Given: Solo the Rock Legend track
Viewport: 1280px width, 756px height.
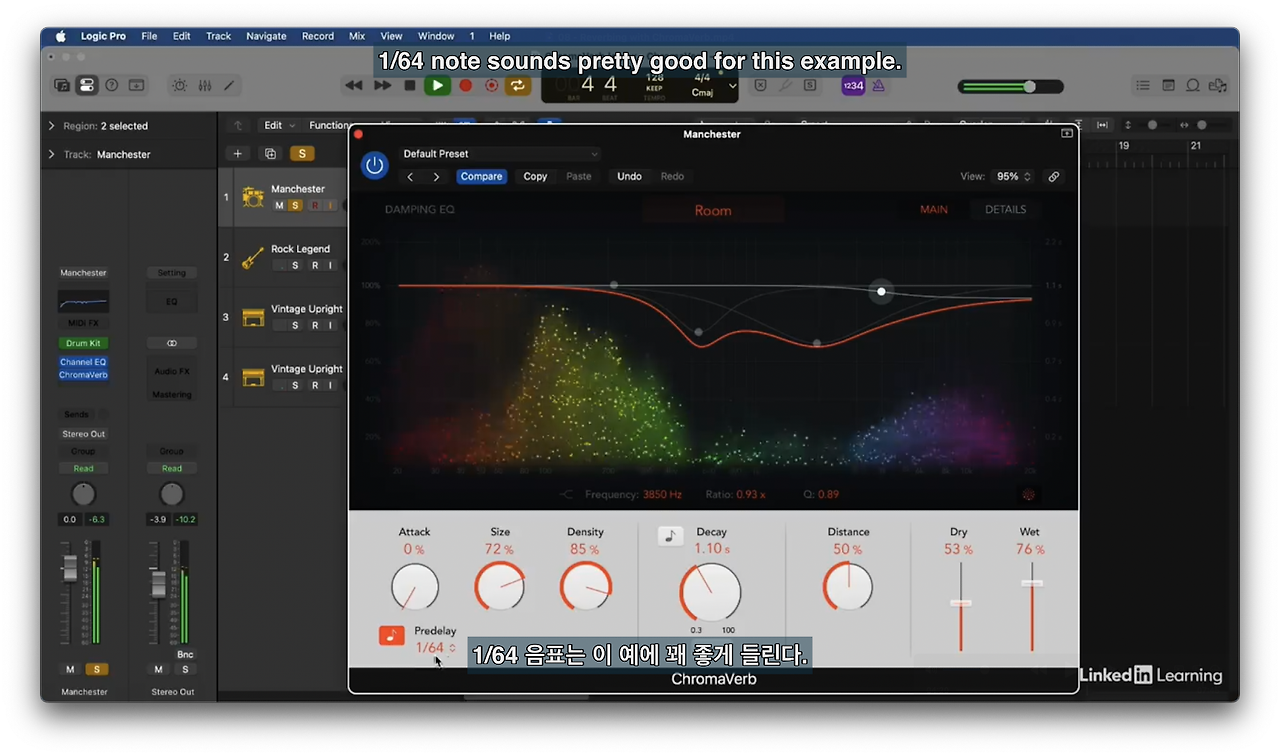Looking at the screenshot, I should pos(295,265).
